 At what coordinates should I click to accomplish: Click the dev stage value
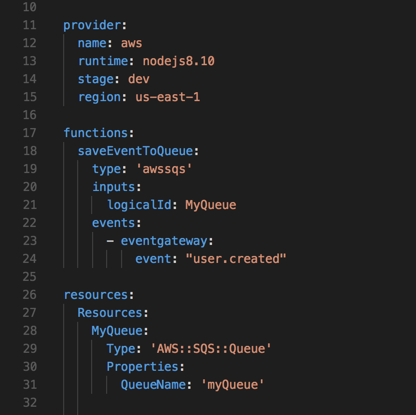[139, 79]
